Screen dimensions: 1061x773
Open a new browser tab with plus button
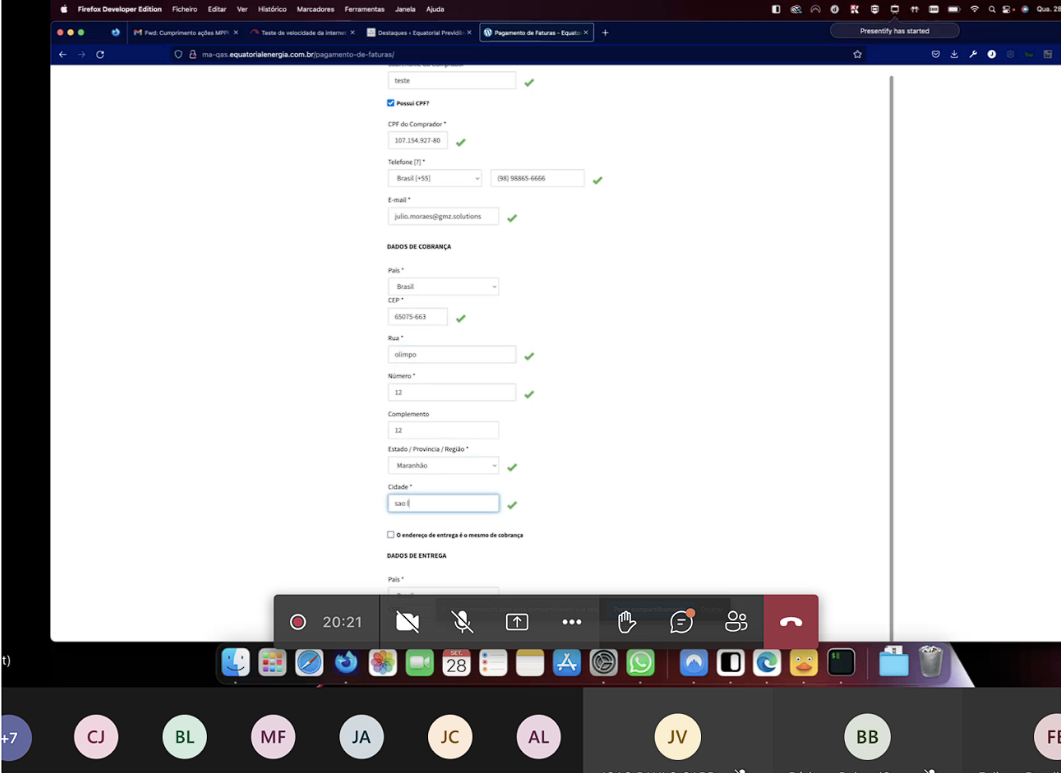coord(605,32)
